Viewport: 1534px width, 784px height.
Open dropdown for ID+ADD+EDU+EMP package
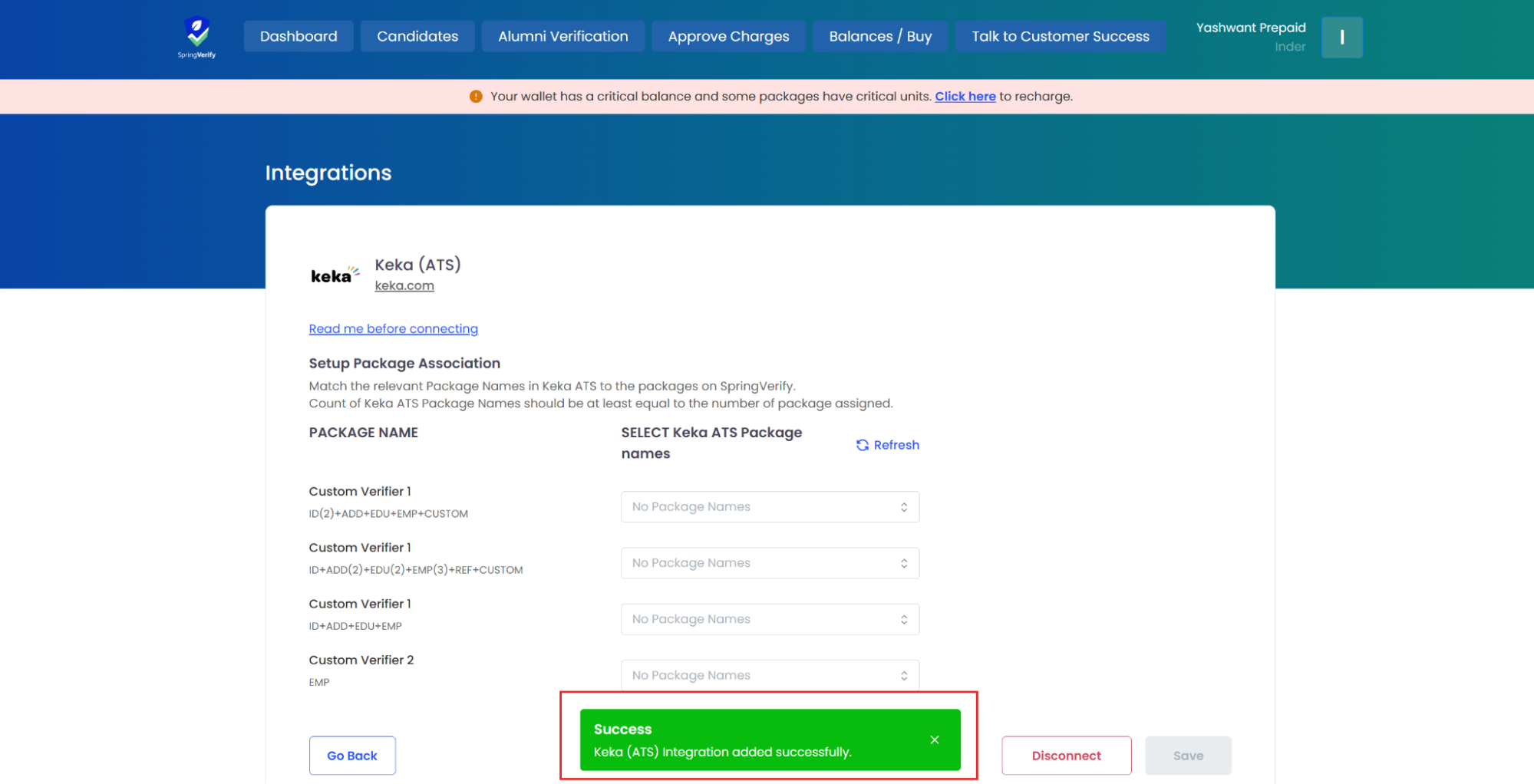coord(769,619)
